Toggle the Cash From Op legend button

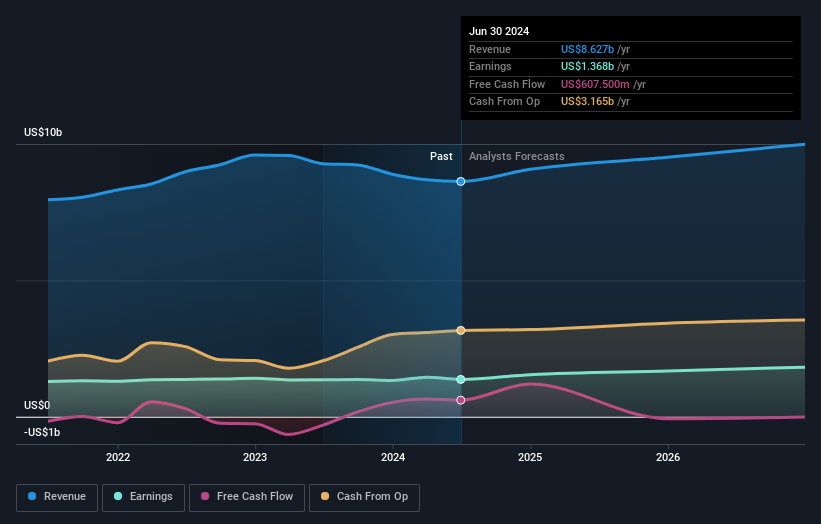[364, 497]
